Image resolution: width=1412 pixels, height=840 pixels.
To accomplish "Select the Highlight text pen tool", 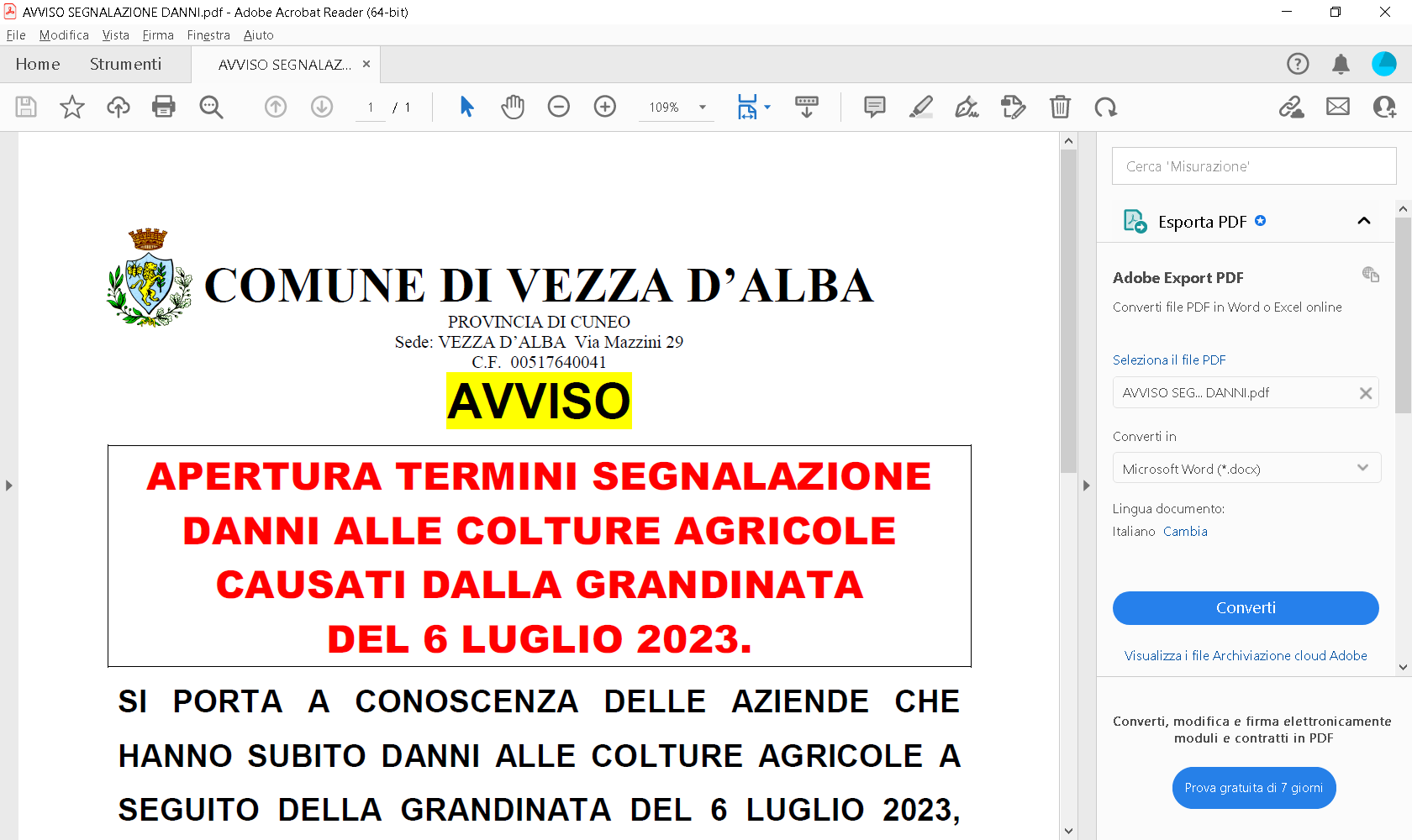I will point(921,107).
